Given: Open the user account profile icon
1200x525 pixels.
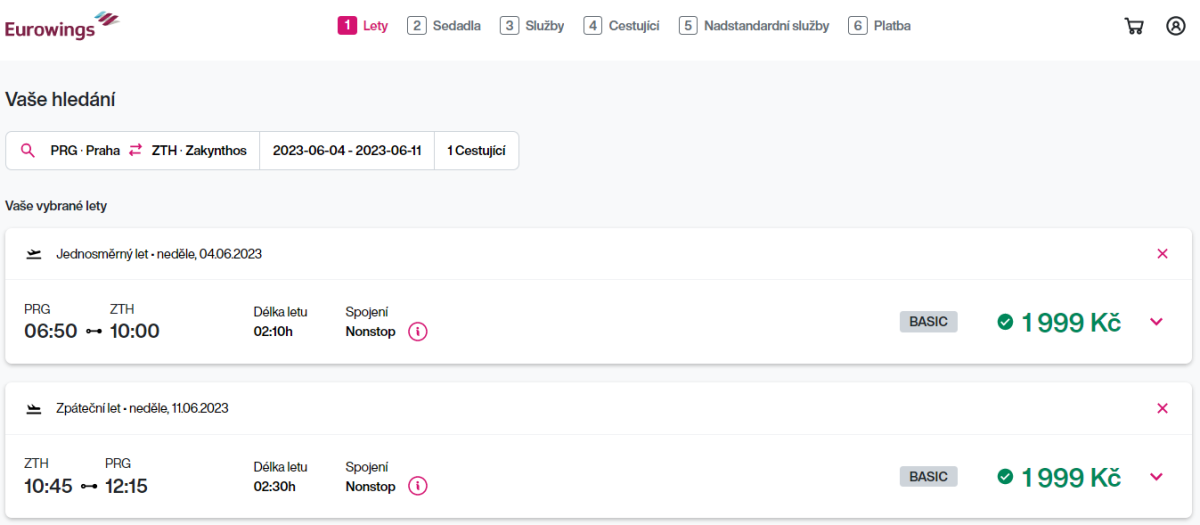Looking at the screenshot, I should click(x=1175, y=26).
